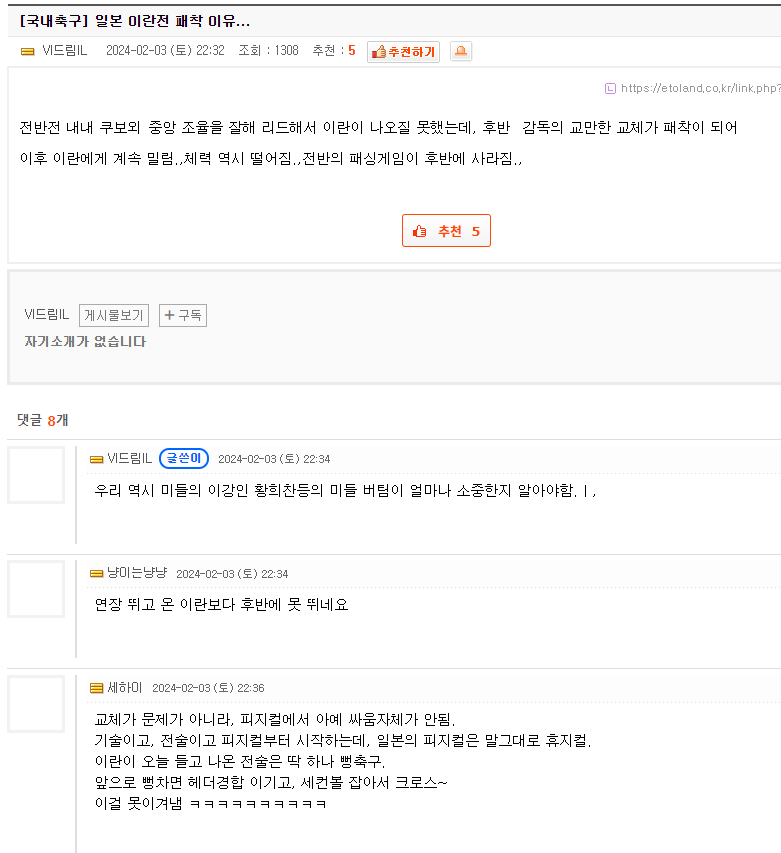Viewport: 781px width, 853px height.
Task: Click the level icon on the first comment
Action: click(97, 459)
